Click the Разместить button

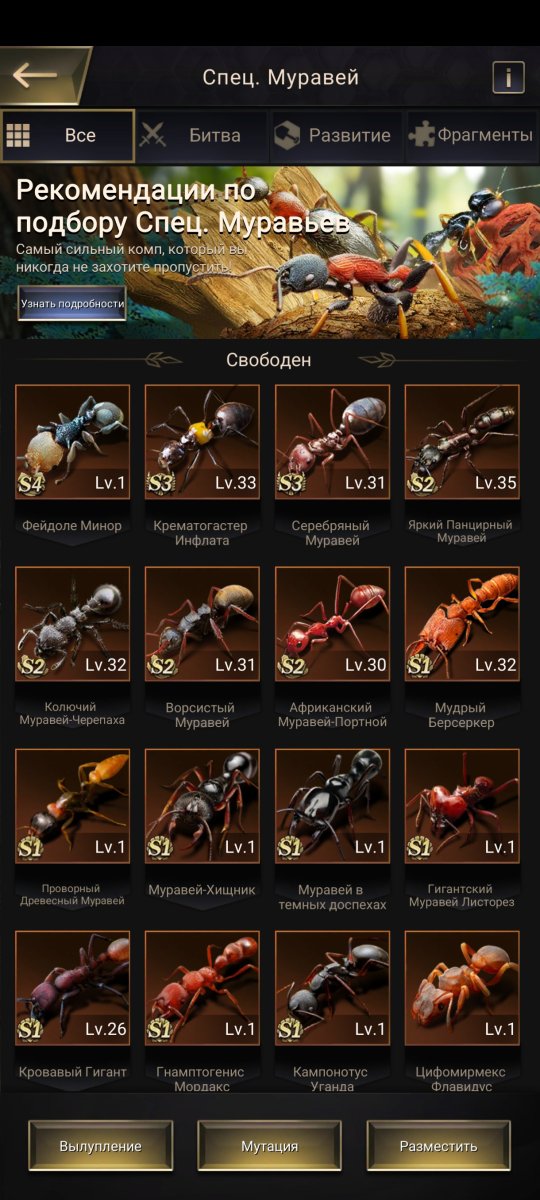point(438,1146)
